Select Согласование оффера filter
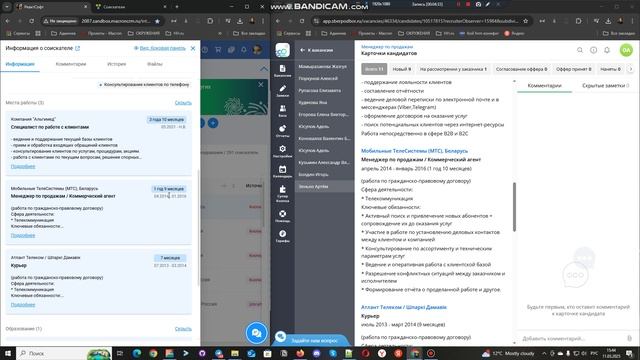The image size is (640, 360). point(521,69)
